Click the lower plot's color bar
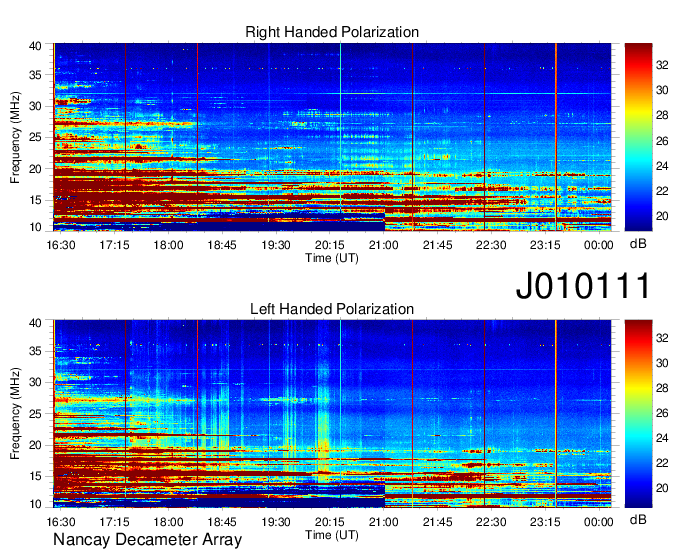 (x=638, y=414)
